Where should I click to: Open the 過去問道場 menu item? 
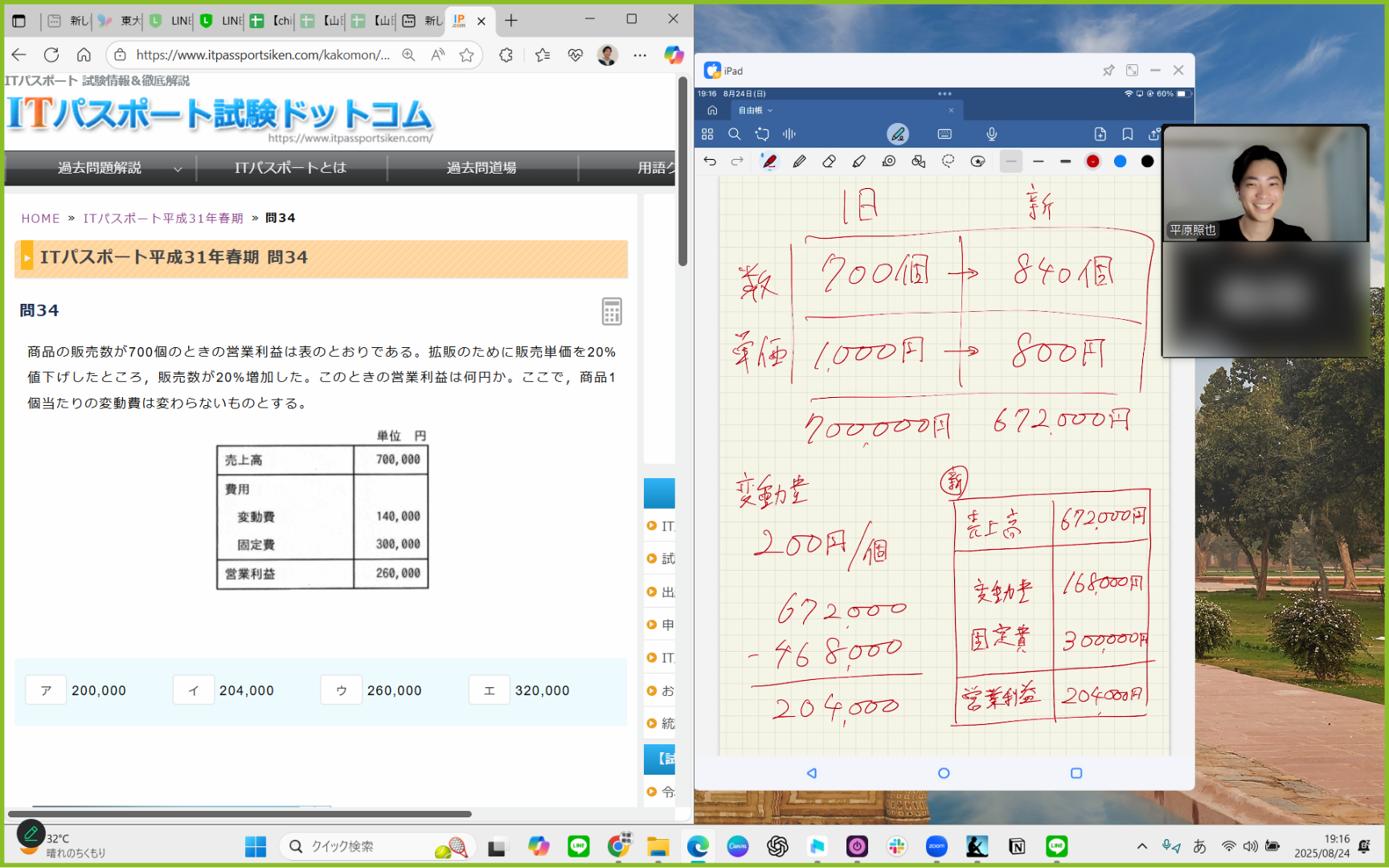tap(481, 168)
